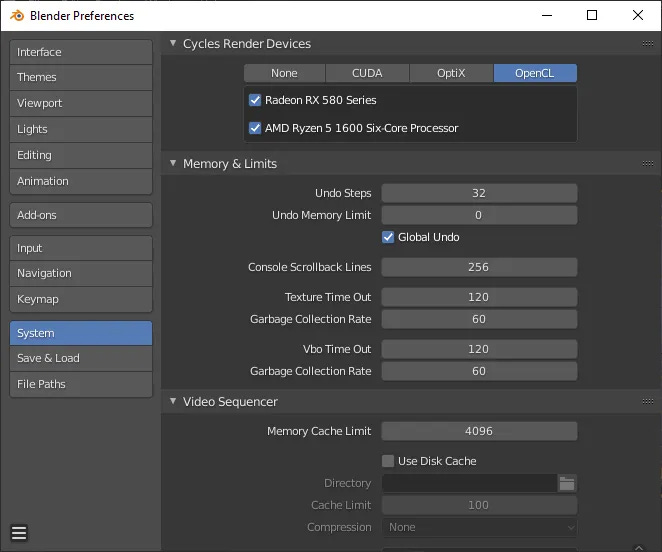Click the Undo Steps value field

coord(479,193)
